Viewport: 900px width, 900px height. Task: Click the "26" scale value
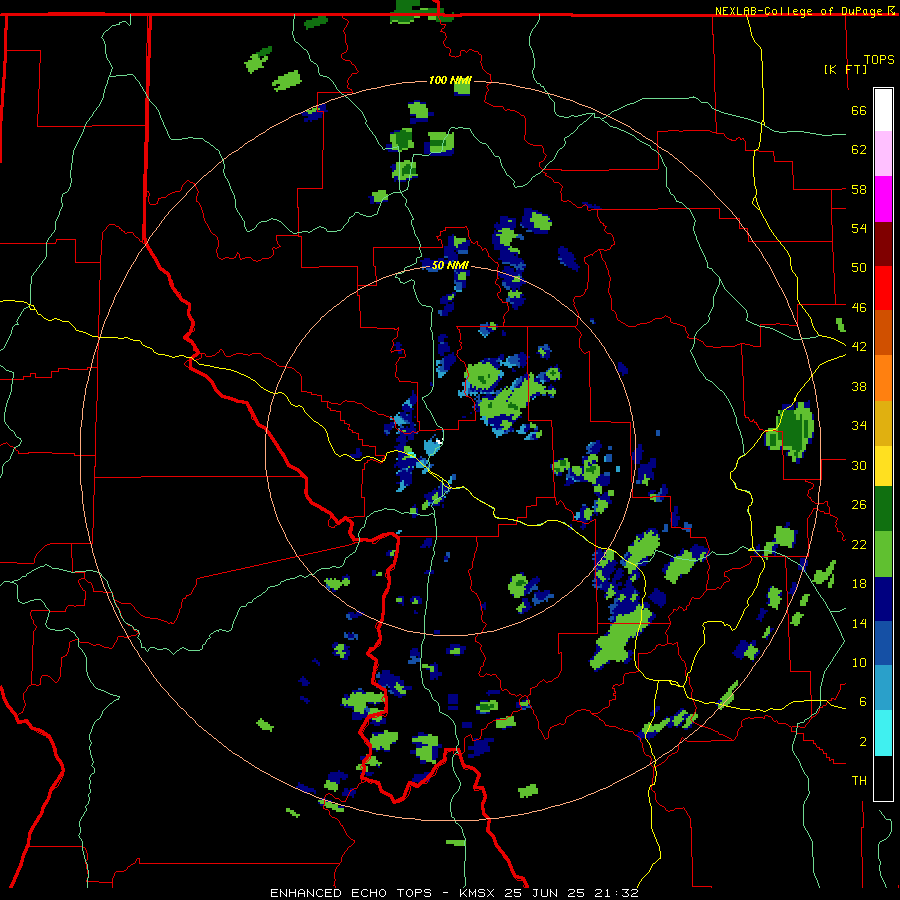point(859,505)
